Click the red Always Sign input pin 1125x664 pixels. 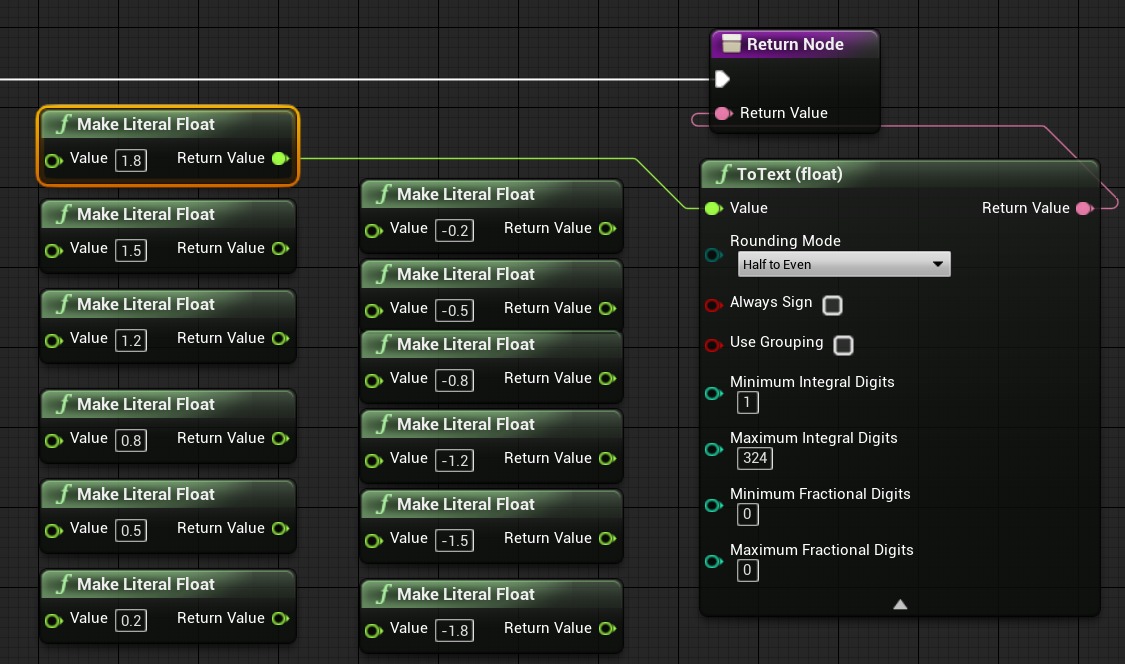point(713,302)
